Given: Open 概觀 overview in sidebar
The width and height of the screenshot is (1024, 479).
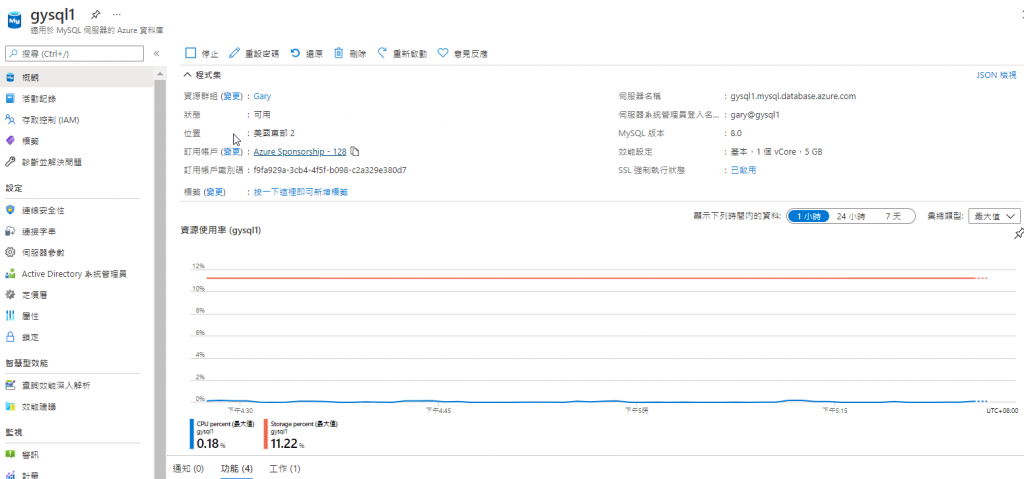Looking at the screenshot, I should 77,77.
